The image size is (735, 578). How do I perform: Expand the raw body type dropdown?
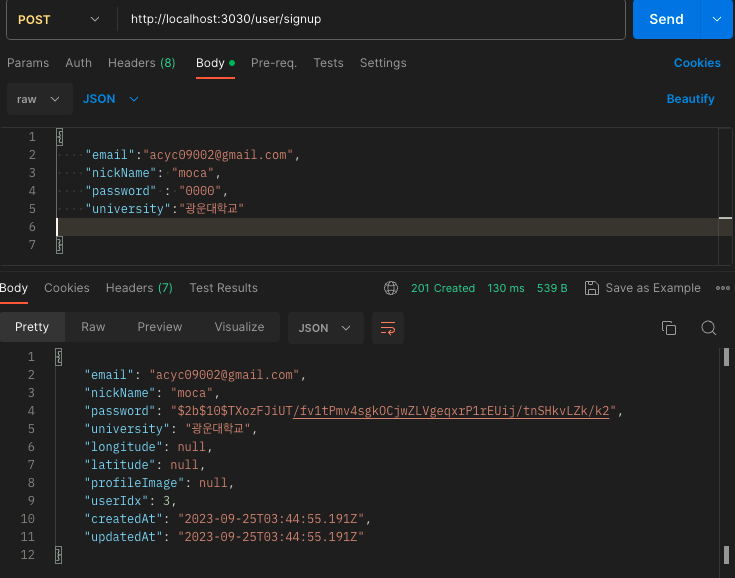tap(39, 99)
